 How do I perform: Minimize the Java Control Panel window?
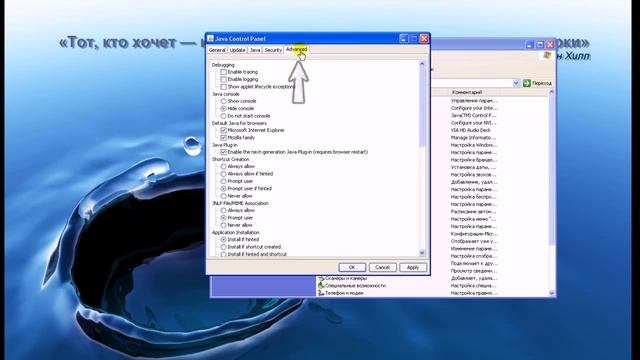coord(404,38)
